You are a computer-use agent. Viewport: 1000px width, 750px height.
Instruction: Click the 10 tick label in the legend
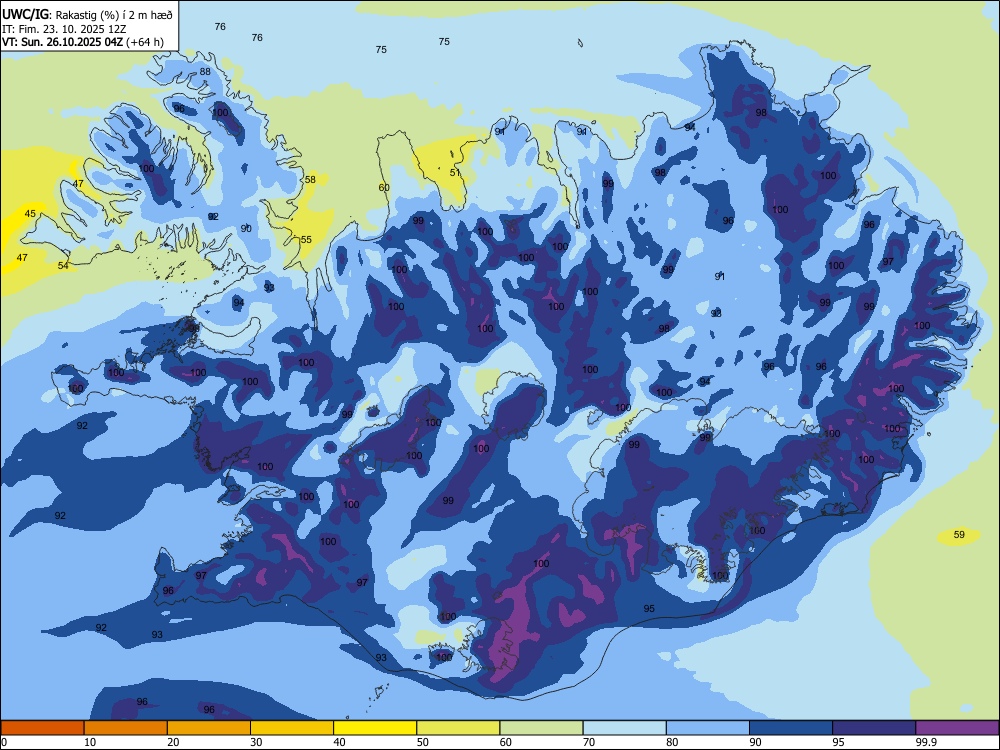(90, 742)
